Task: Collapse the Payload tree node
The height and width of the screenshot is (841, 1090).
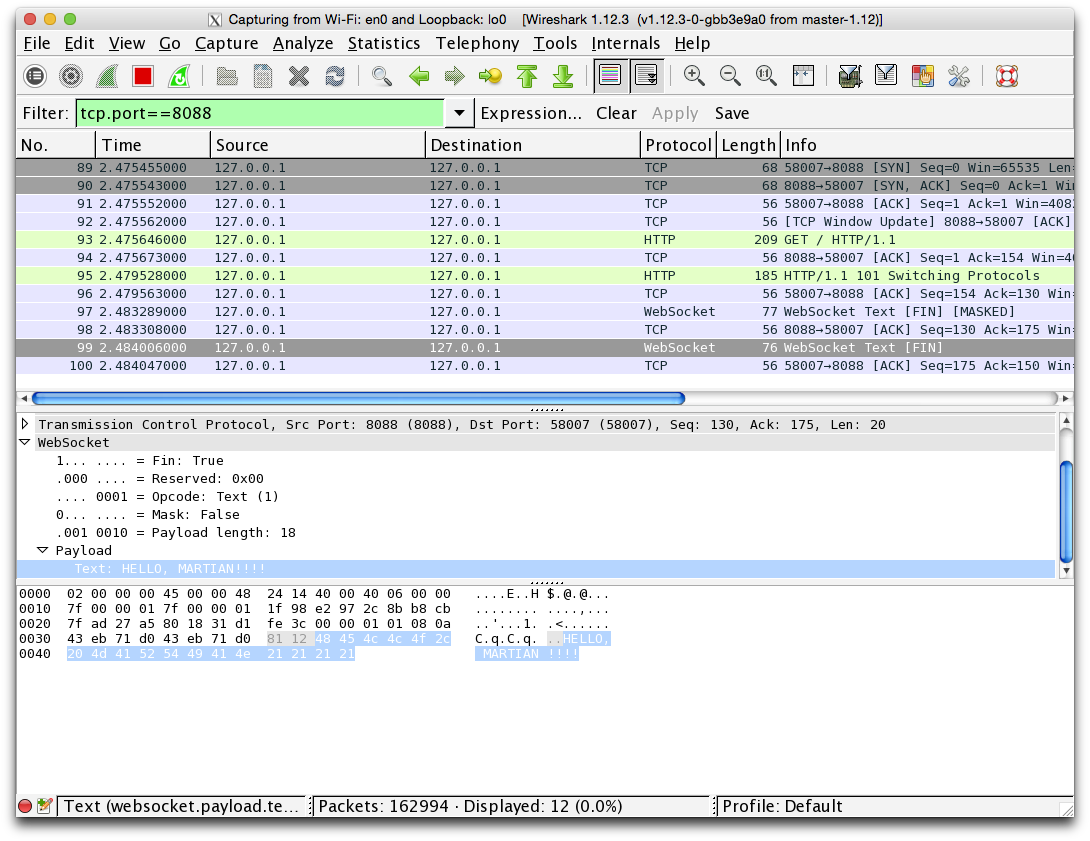Action: click(42, 550)
